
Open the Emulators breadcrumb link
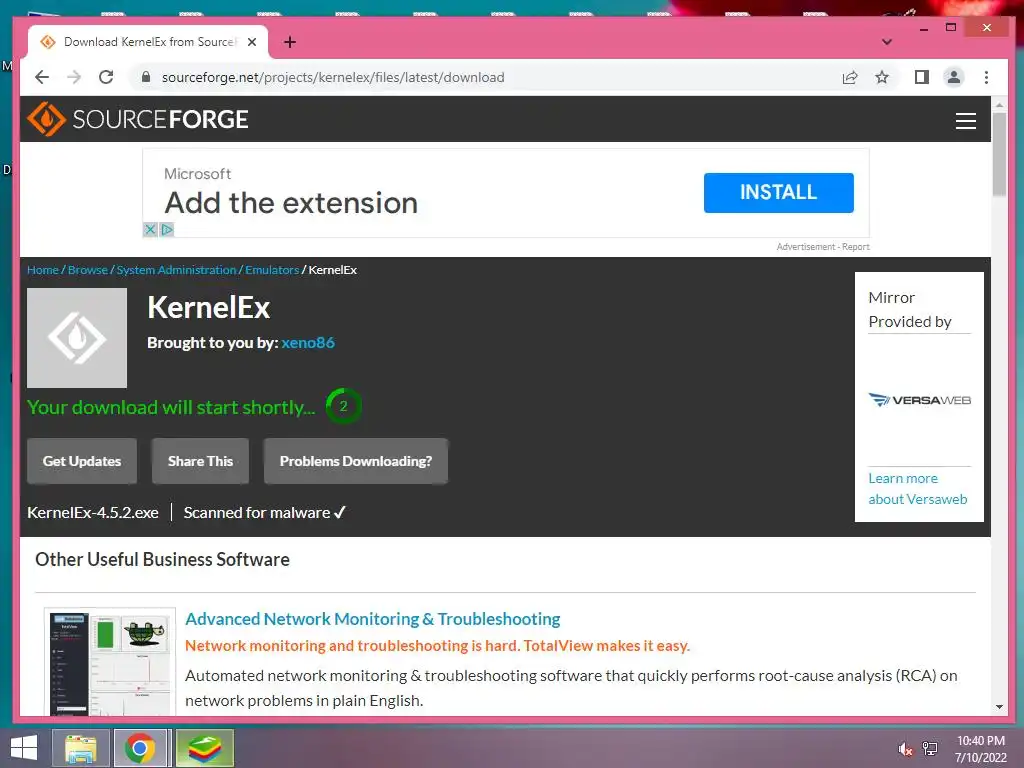(x=272, y=270)
